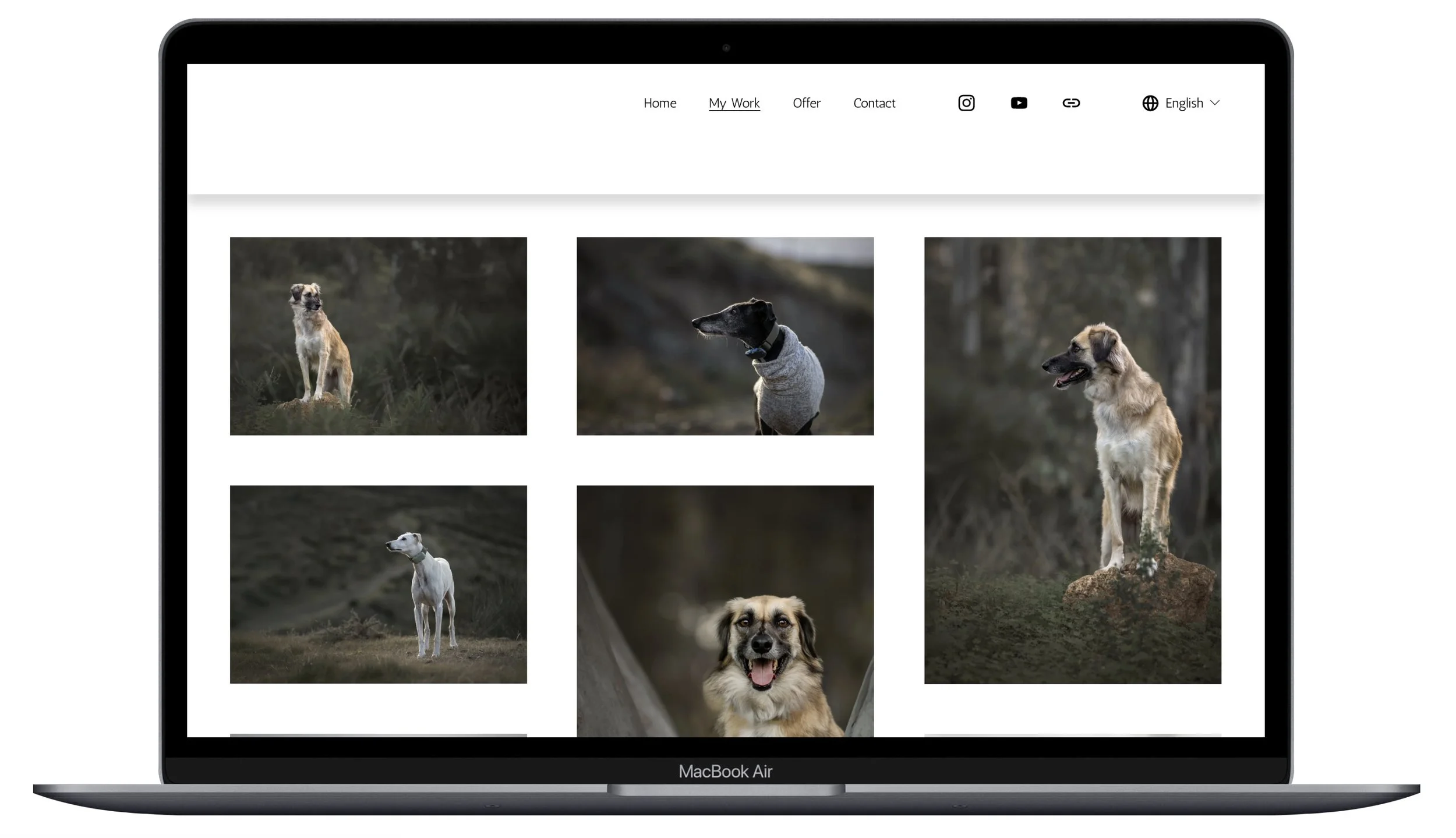This screenshot has height=838, width=1456.
Task: Expand the English language chevron
Action: [x=1215, y=102]
